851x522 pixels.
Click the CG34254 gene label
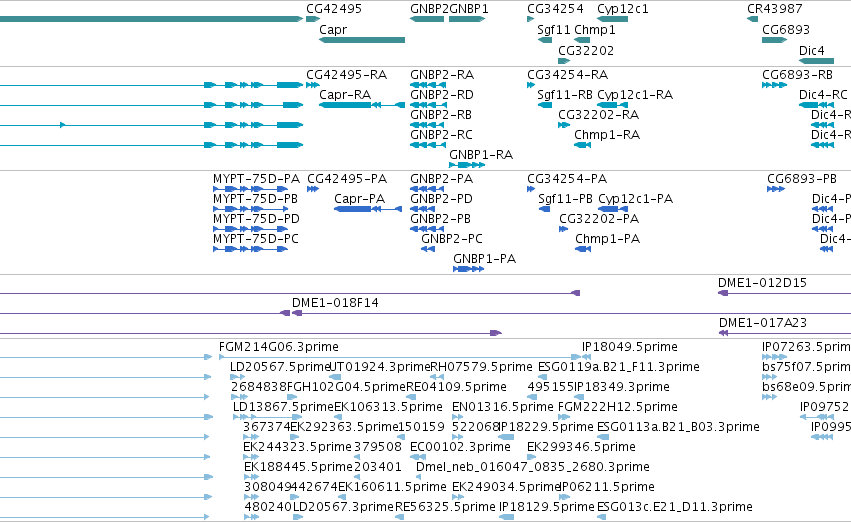pos(555,9)
